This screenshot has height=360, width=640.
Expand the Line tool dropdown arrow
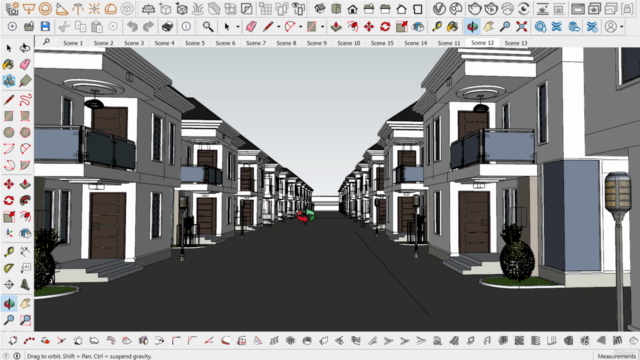(x=278, y=27)
